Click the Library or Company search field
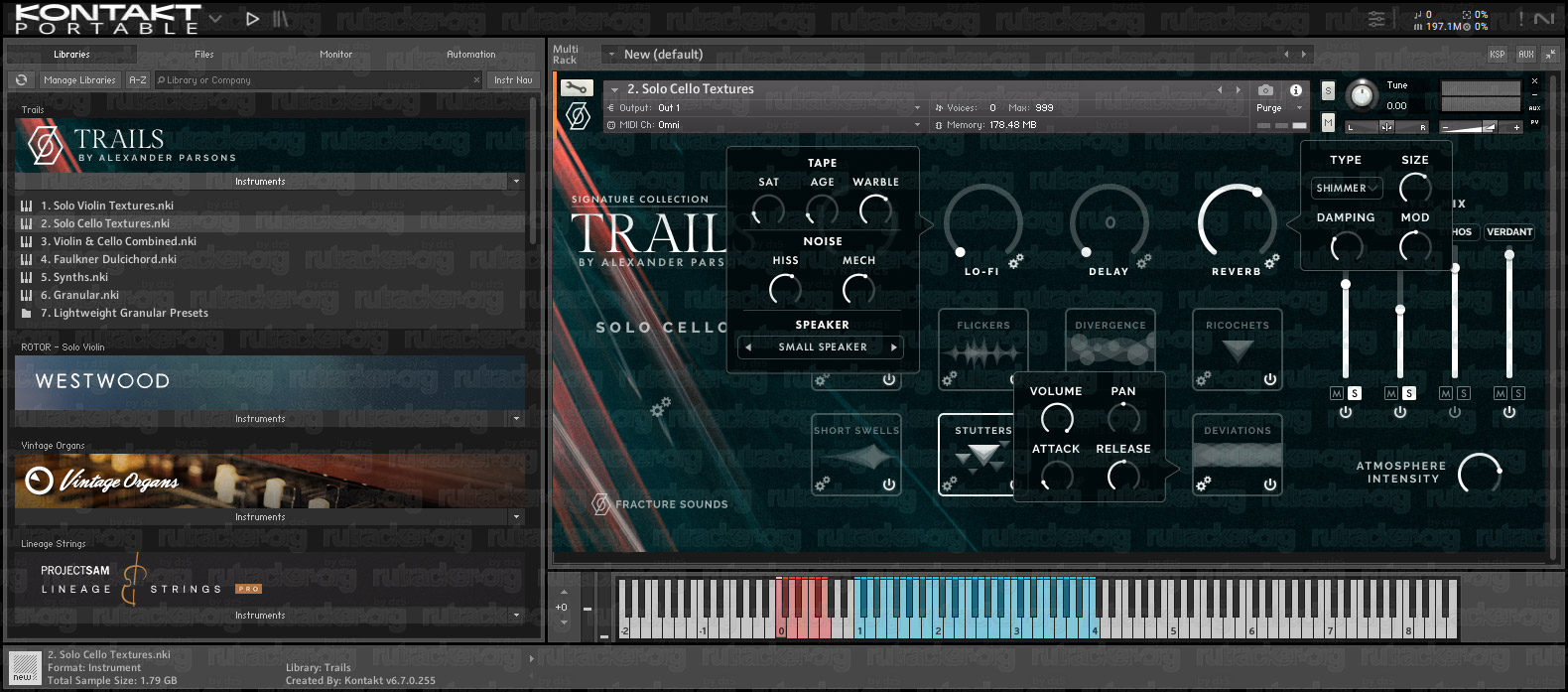 319,79
